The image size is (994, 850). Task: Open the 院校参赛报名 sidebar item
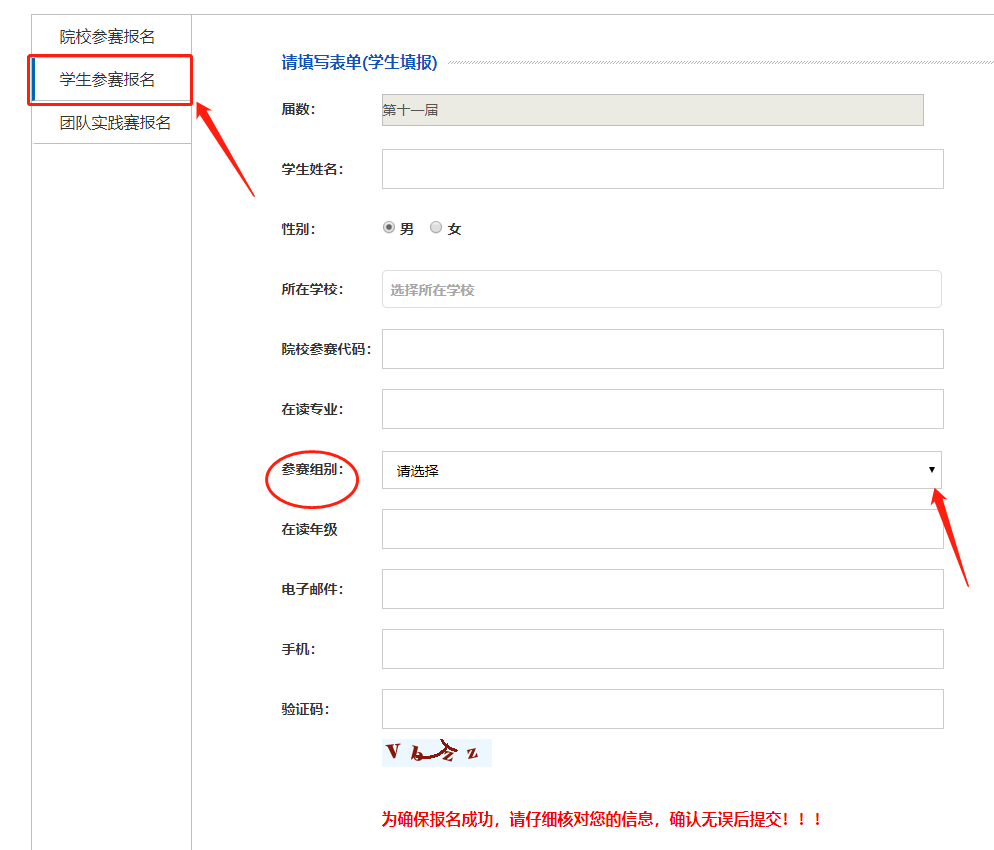(x=108, y=37)
